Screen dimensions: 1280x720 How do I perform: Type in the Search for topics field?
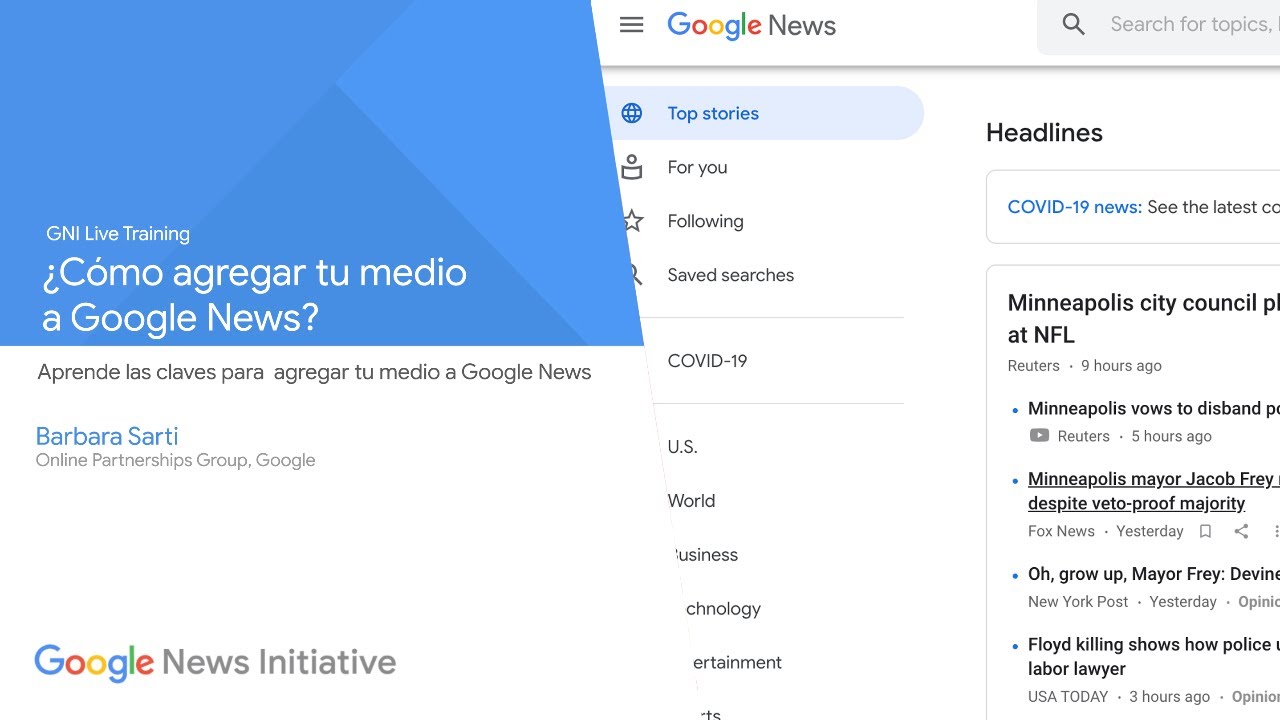[x=1190, y=25]
